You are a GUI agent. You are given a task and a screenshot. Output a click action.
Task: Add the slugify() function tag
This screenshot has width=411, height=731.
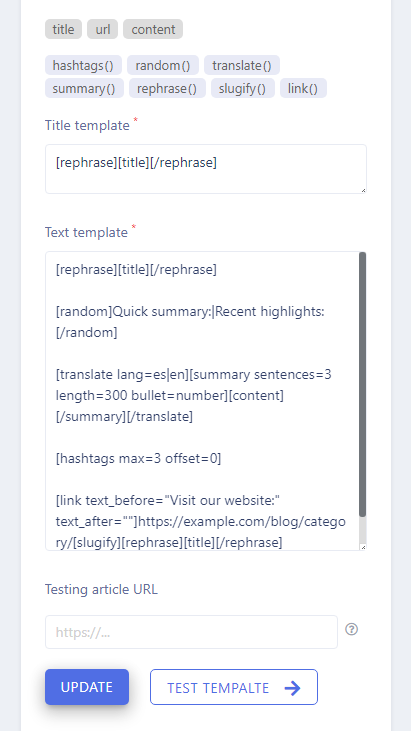243,89
